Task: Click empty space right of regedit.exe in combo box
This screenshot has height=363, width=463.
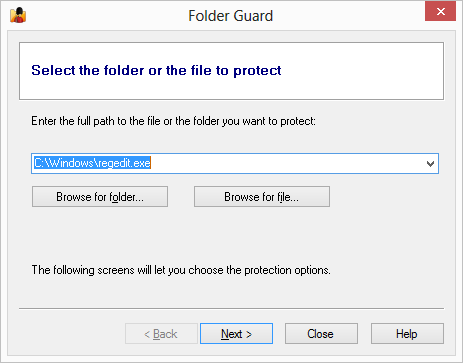Action: (287, 164)
